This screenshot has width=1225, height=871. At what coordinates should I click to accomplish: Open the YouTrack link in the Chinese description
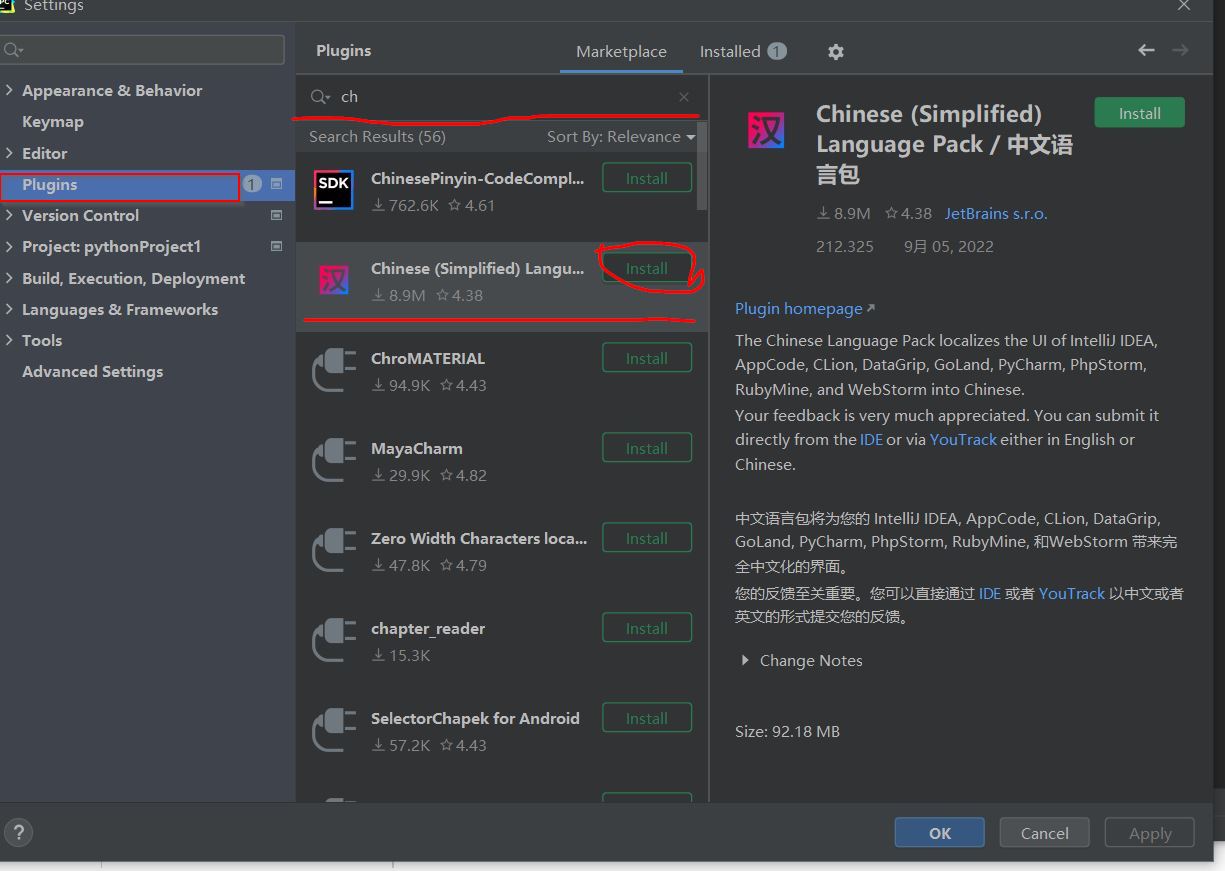1072,593
